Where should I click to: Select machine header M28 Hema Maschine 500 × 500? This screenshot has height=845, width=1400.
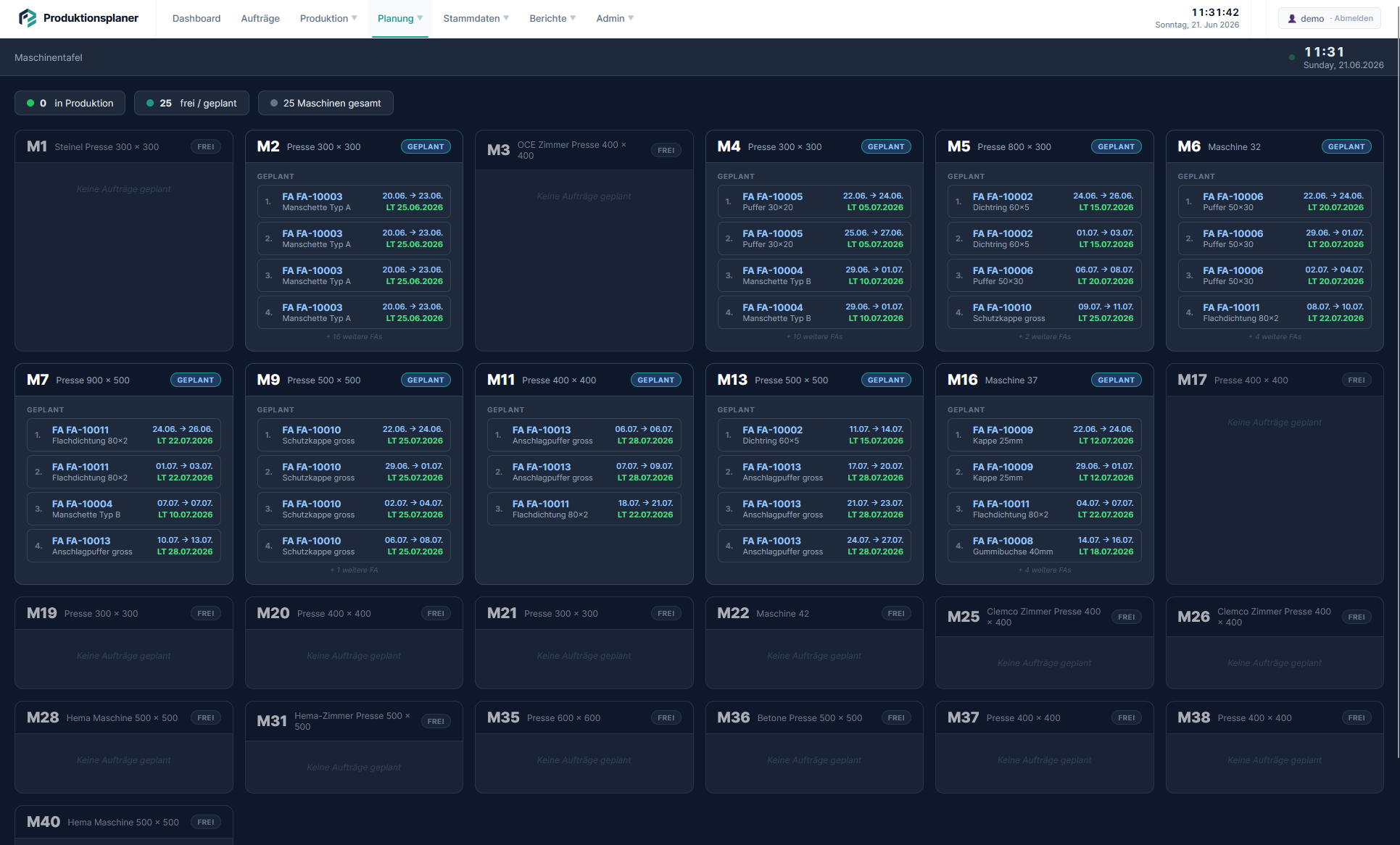point(124,717)
